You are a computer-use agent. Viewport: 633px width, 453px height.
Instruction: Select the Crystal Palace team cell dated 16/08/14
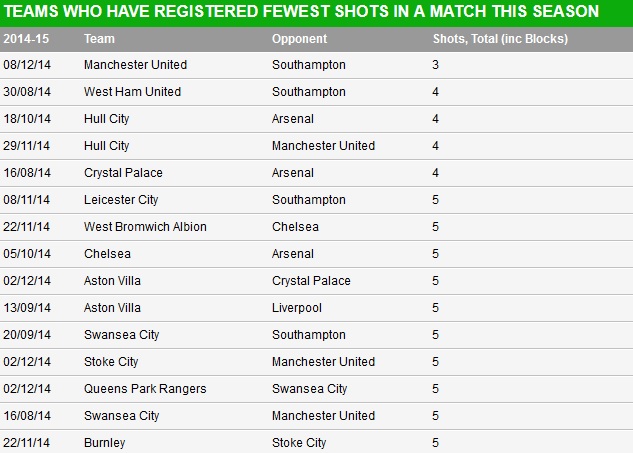point(123,173)
